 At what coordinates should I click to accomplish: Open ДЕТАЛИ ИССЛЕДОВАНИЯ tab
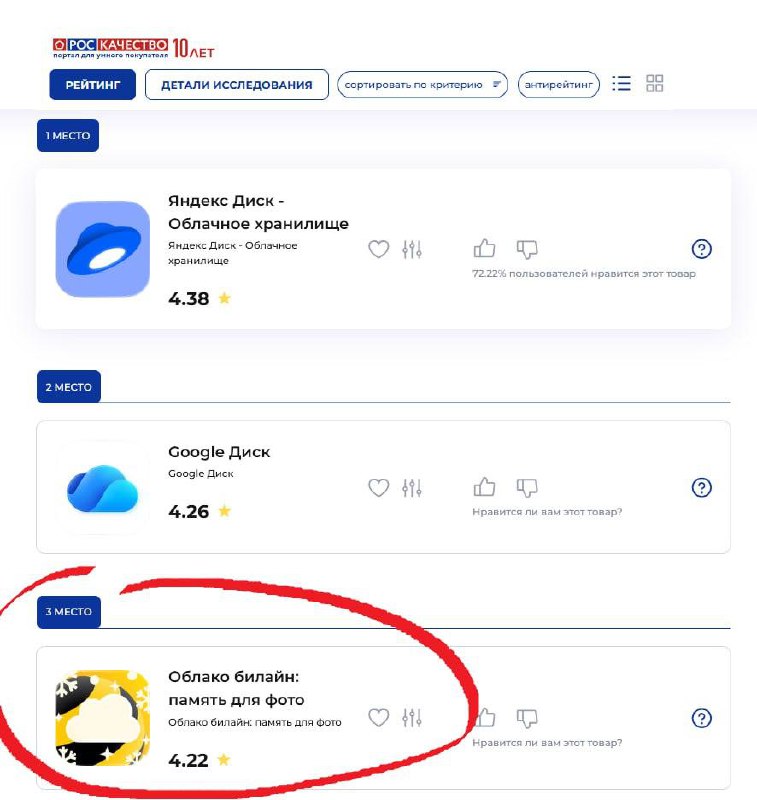point(237,85)
